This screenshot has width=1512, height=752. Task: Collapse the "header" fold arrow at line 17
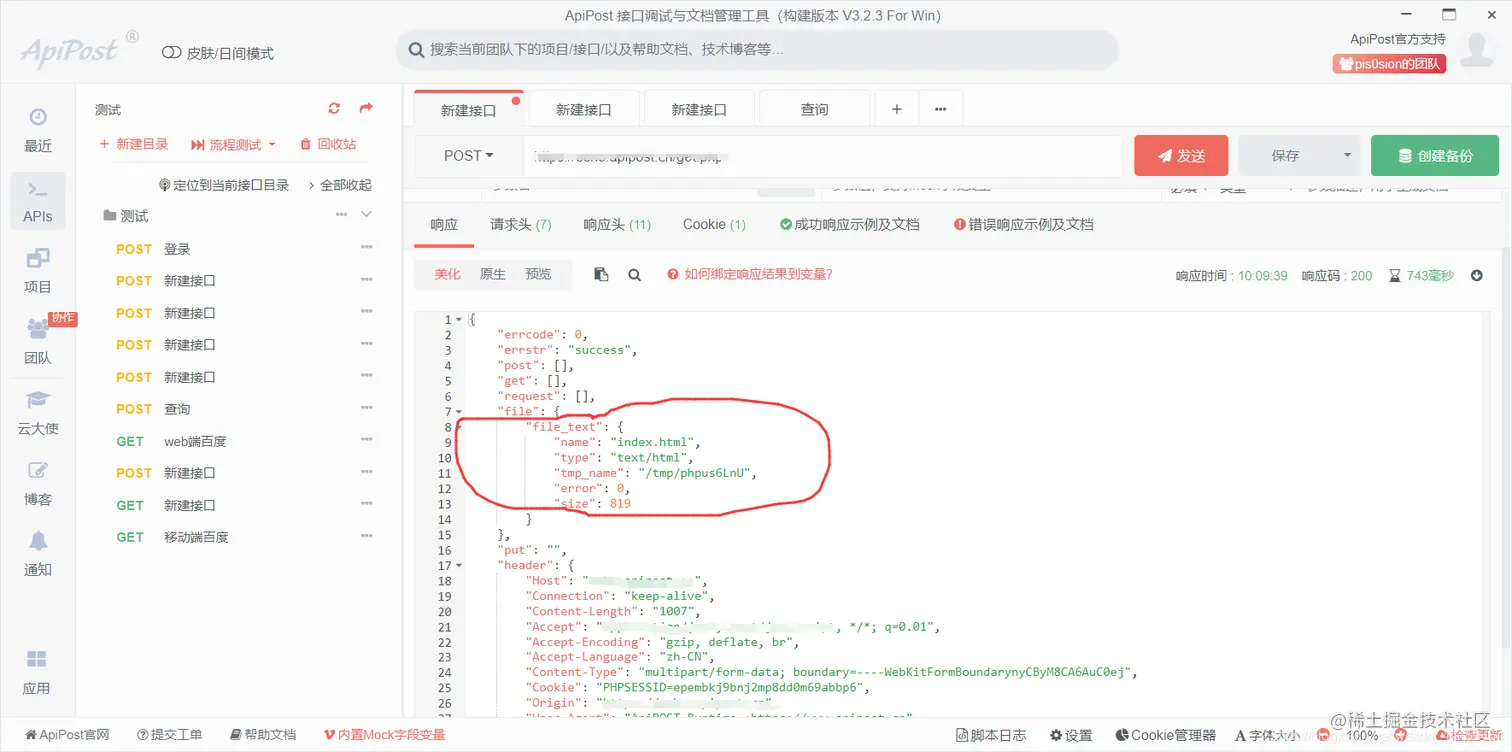coord(459,566)
